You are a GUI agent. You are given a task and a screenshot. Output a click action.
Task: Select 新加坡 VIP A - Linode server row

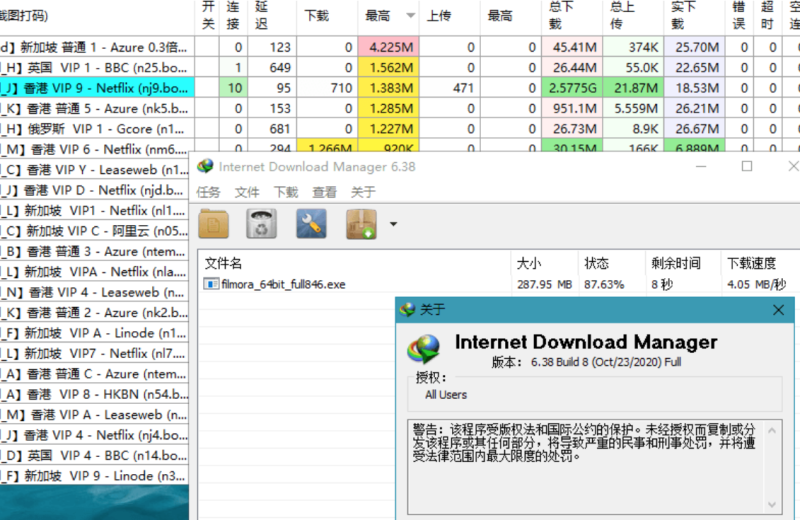pos(94,333)
